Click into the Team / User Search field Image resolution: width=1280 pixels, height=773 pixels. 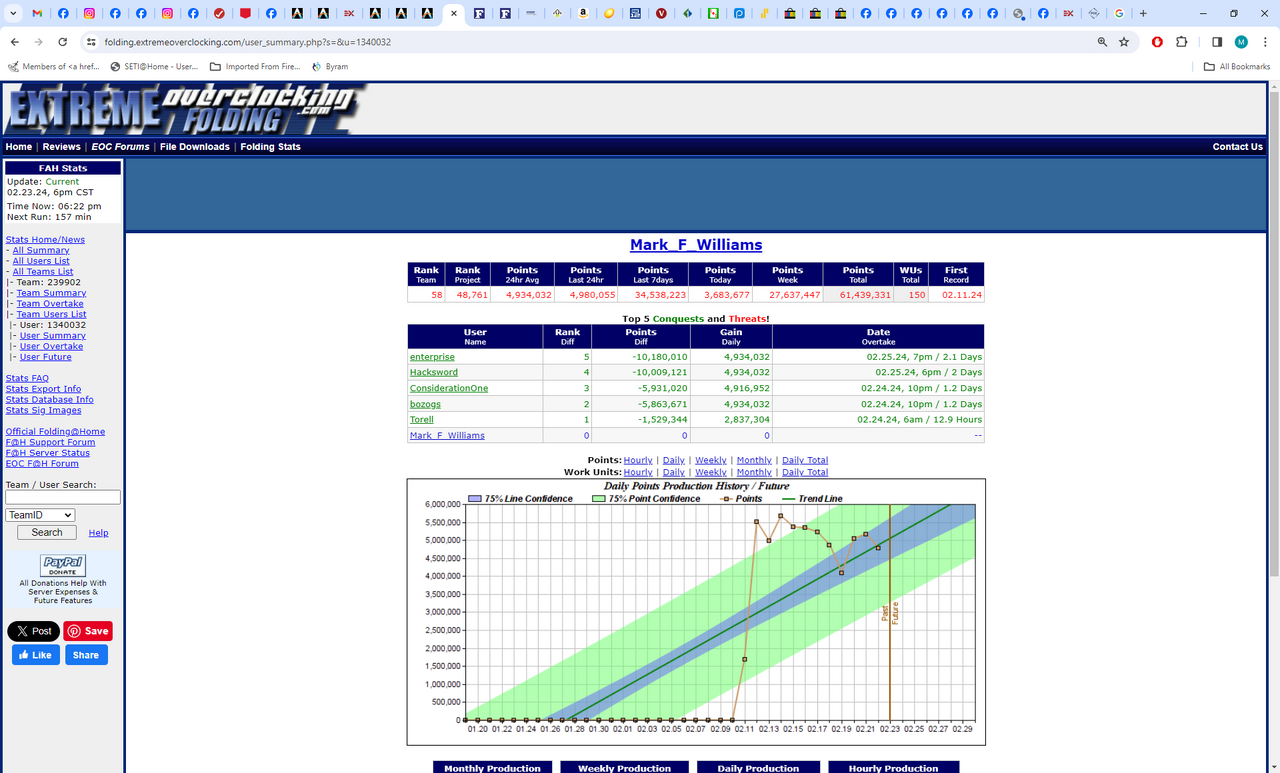click(63, 497)
